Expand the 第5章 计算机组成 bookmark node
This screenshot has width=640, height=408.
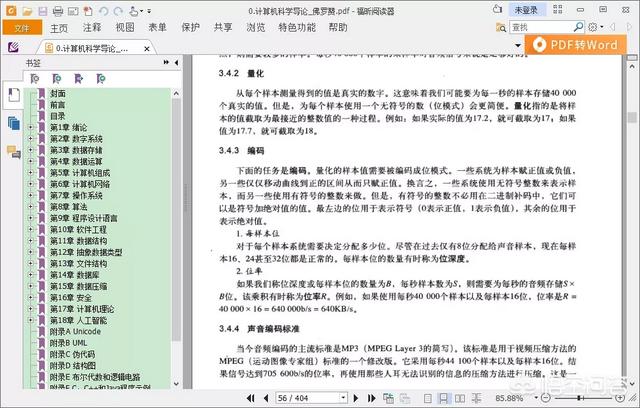pos(30,173)
